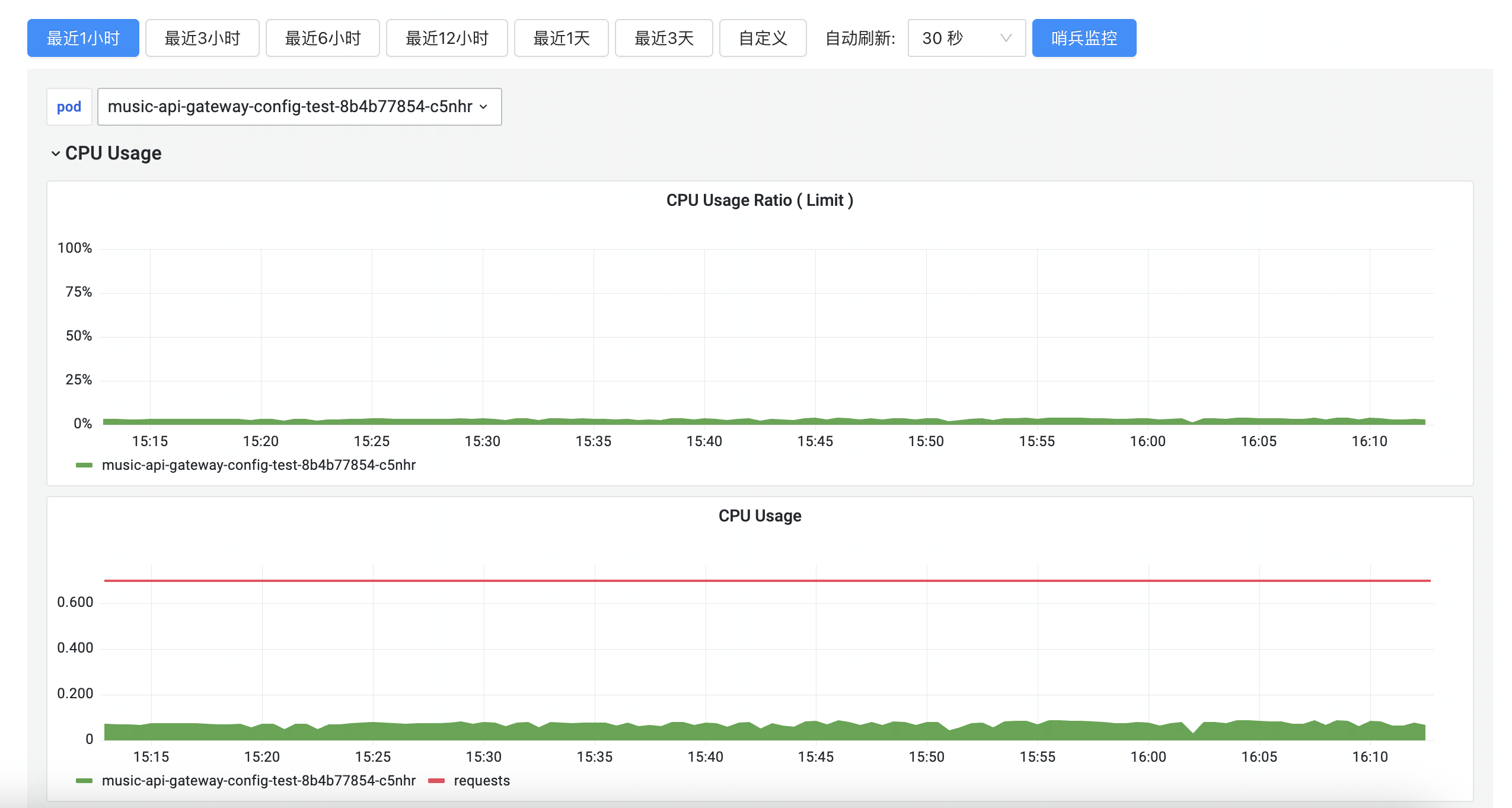Show data for 最近1天
Viewport: 1512px width, 808px height.
[561, 39]
